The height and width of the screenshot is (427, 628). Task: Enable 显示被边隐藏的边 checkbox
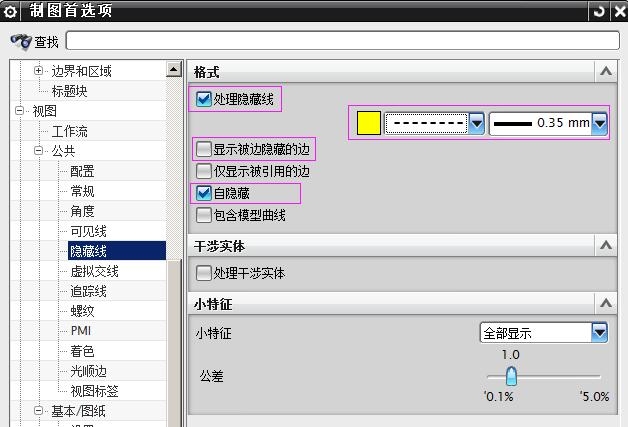[x=203, y=149]
